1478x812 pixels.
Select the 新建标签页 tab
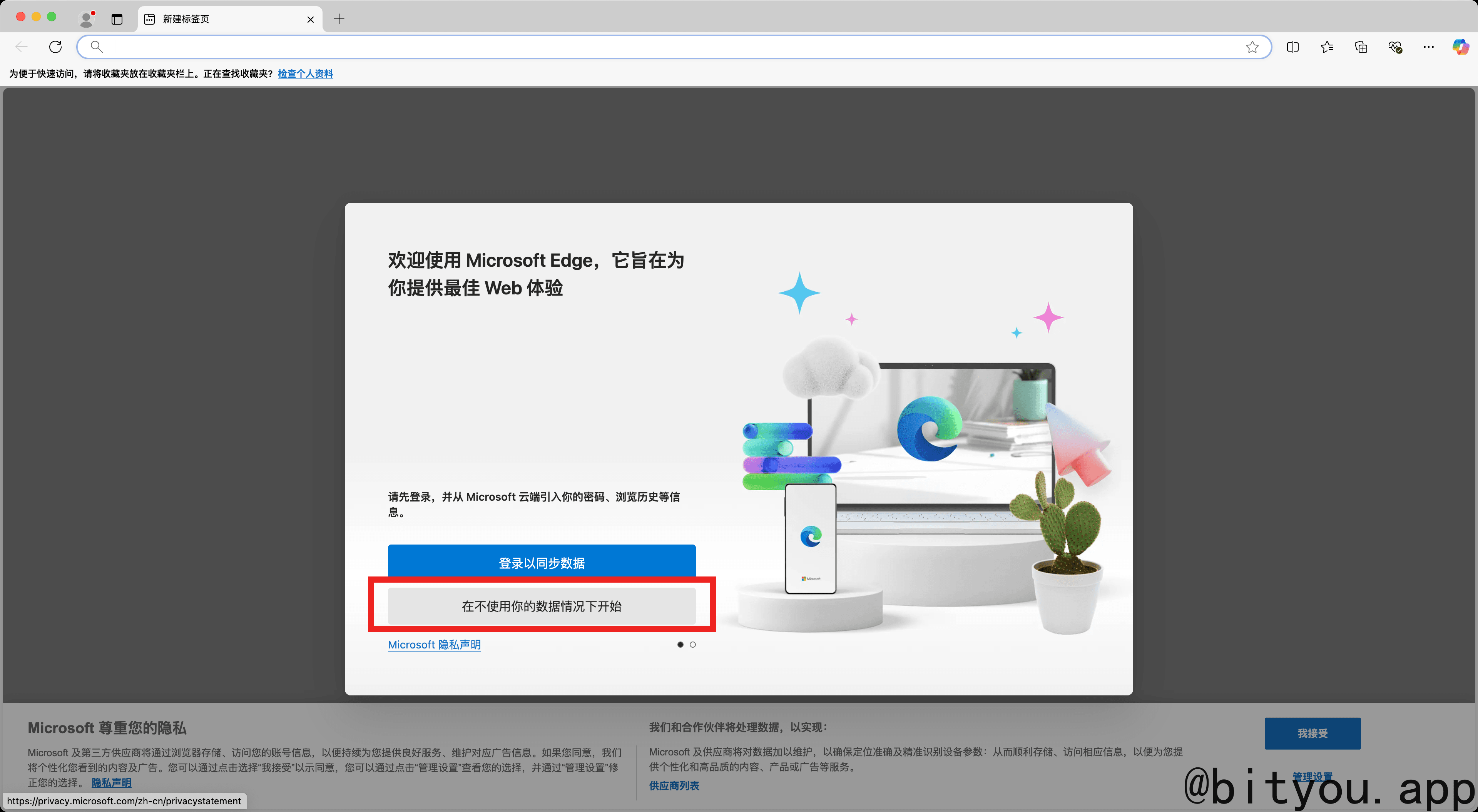(229, 19)
